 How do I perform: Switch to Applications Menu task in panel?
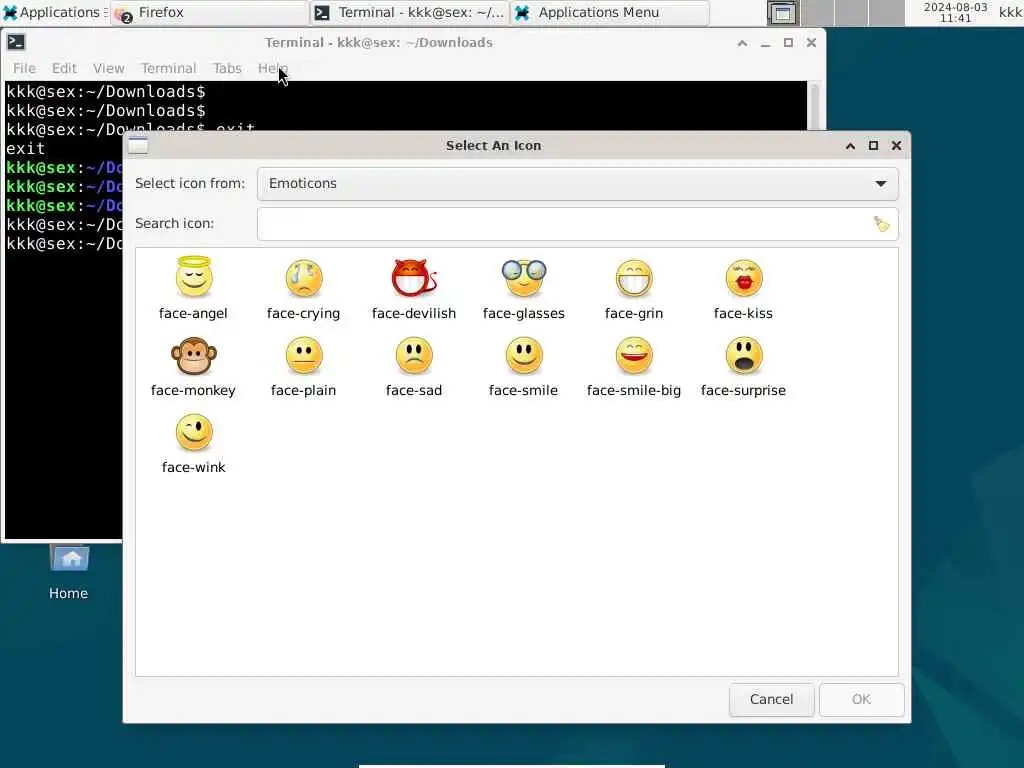coord(609,12)
